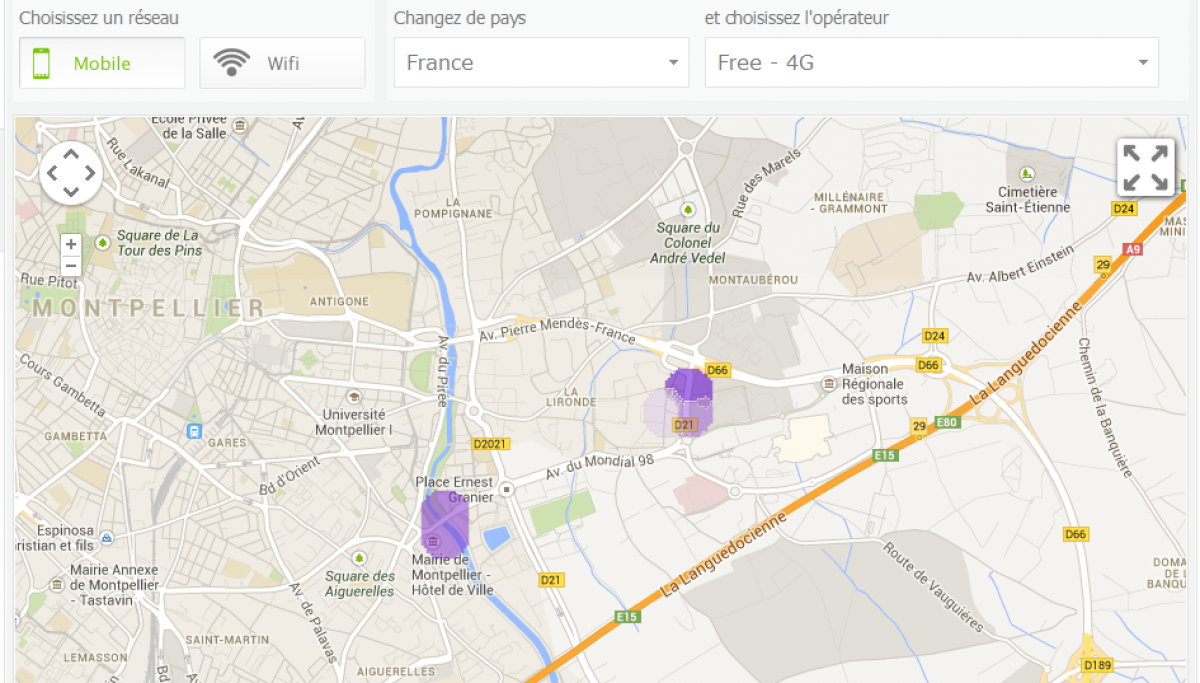Click the E80 road shield
Screen dimensions: 1200x683
948,424
